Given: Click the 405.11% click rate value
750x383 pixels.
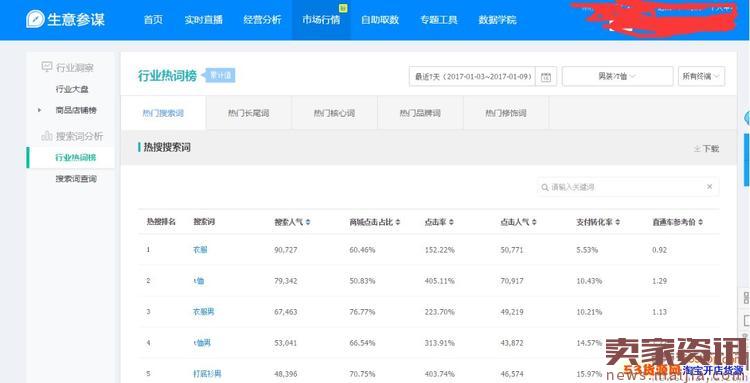Looking at the screenshot, I should tap(439, 281).
